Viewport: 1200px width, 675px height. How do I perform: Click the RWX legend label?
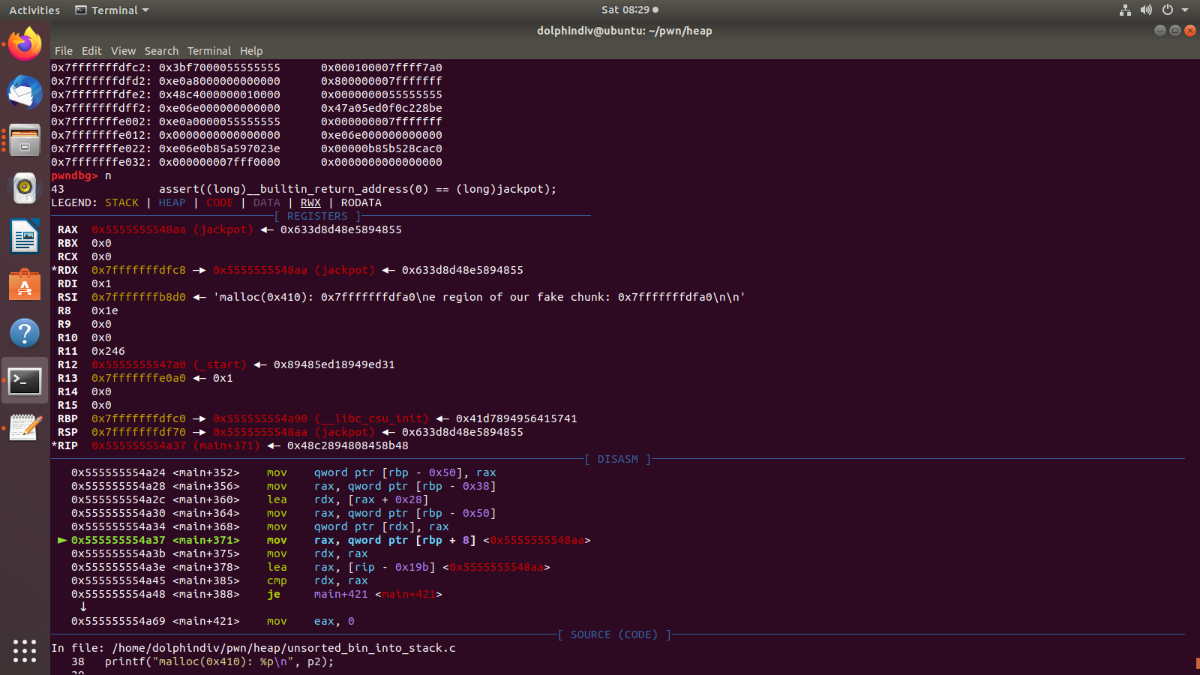pos(311,203)
